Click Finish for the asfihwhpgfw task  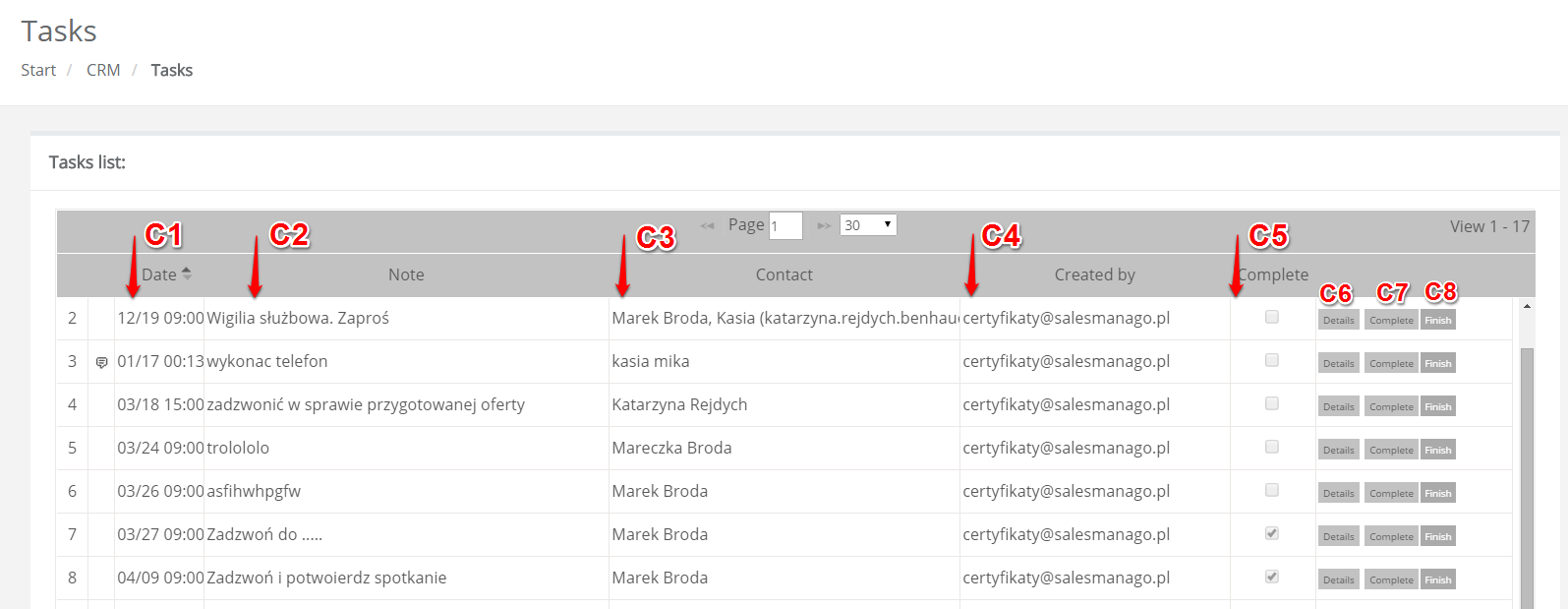[1438, 494]
